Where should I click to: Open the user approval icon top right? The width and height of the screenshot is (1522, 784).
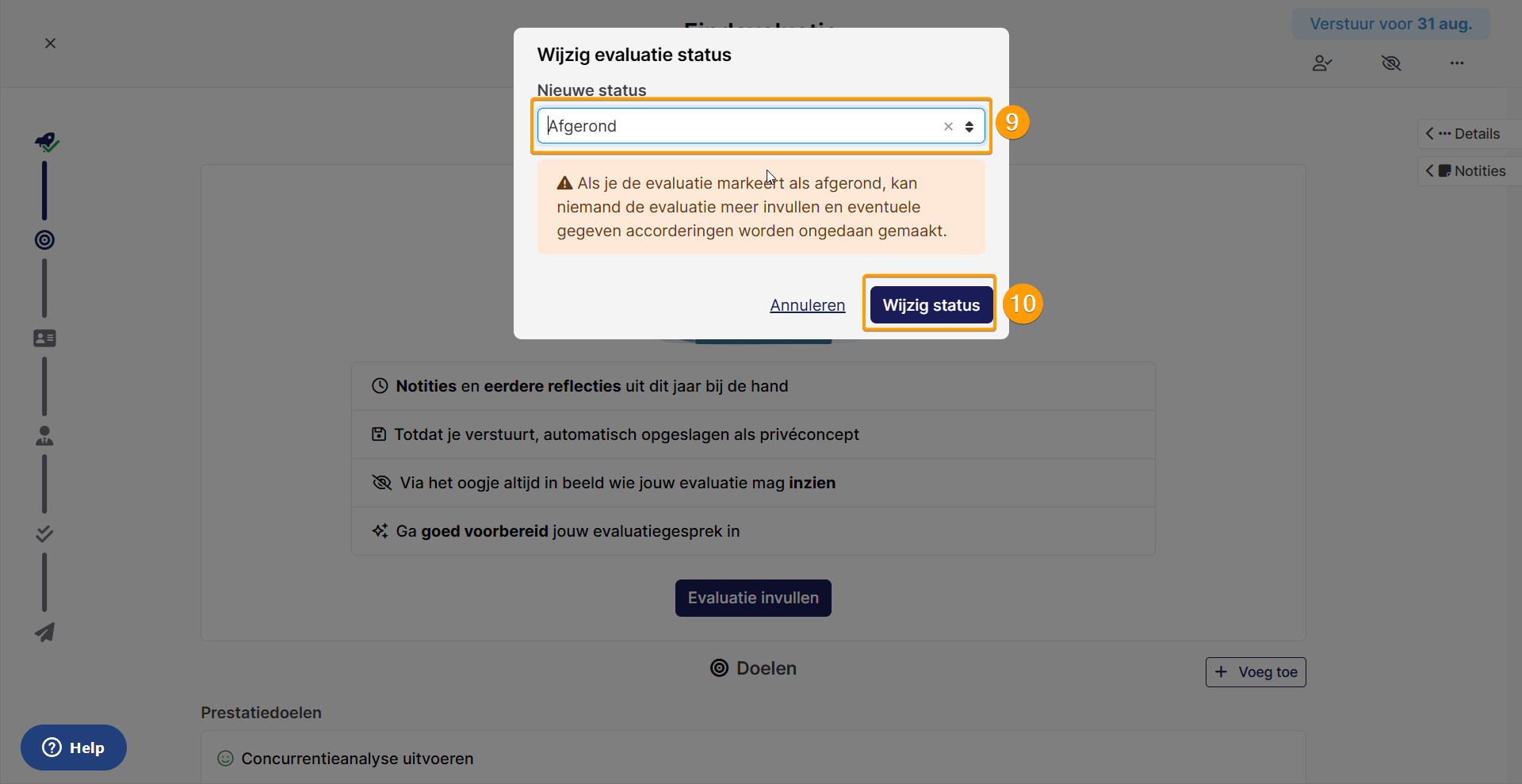(1321, 63)
